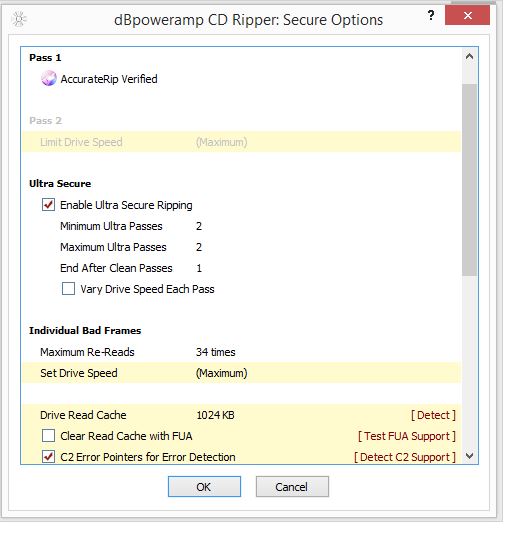Click the greyed Pass 2 (Maximum) value
The width and height of the screenshot is (511, 540).
tap(221, 142)
